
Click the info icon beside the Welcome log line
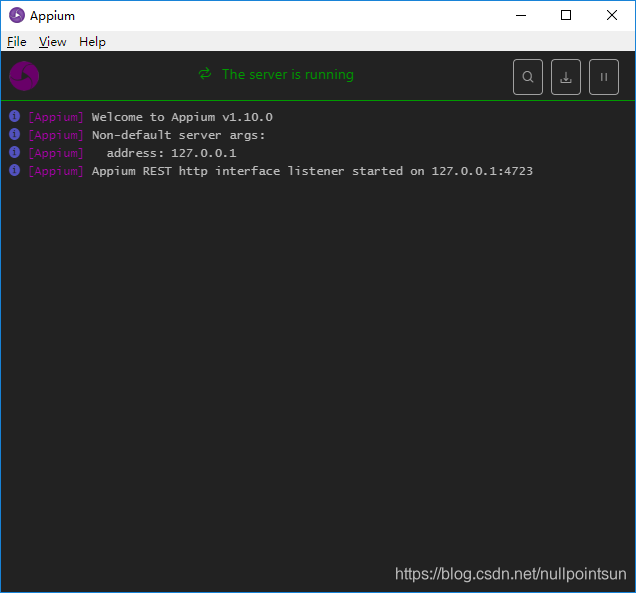tap(14, 116)
